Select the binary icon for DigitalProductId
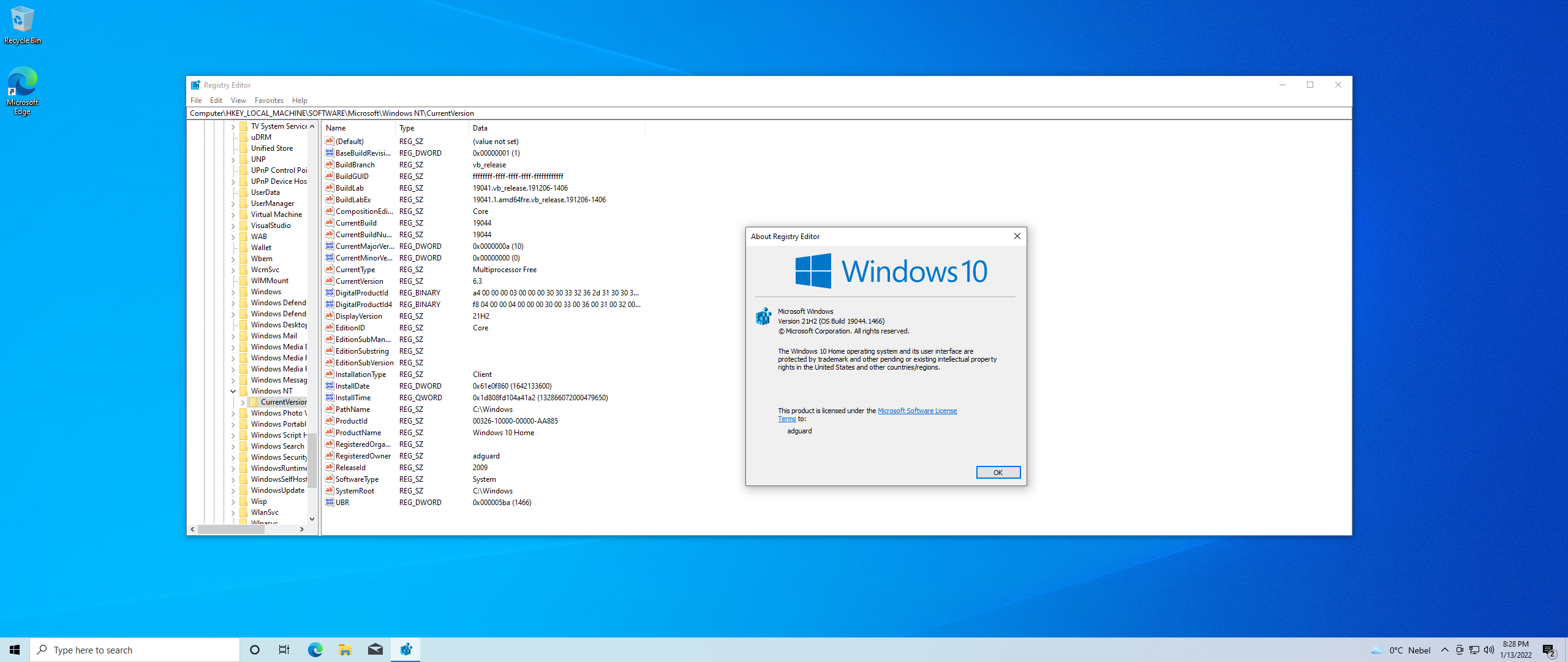The height and width of the screenshot is (662, 1568). (x=329, y=292)
